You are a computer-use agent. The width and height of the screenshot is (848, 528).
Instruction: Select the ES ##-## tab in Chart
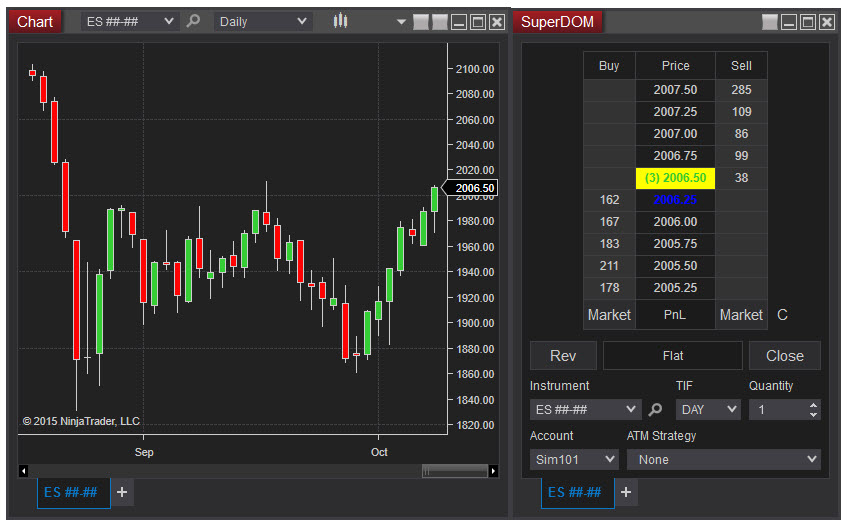[71, 492]
